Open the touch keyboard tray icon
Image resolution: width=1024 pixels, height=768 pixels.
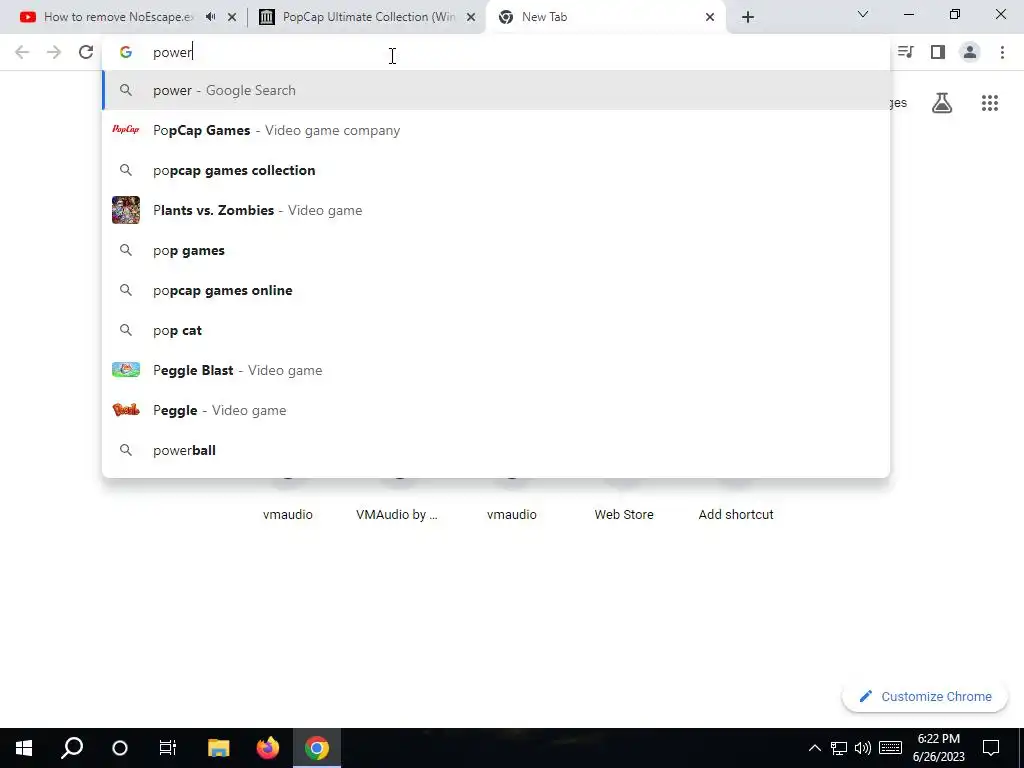(890, 748)
